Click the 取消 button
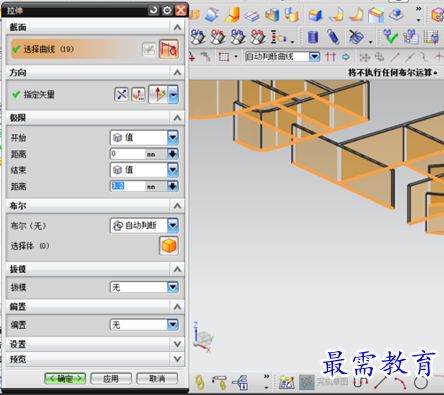444x395 pixels. tap(157, 378)
